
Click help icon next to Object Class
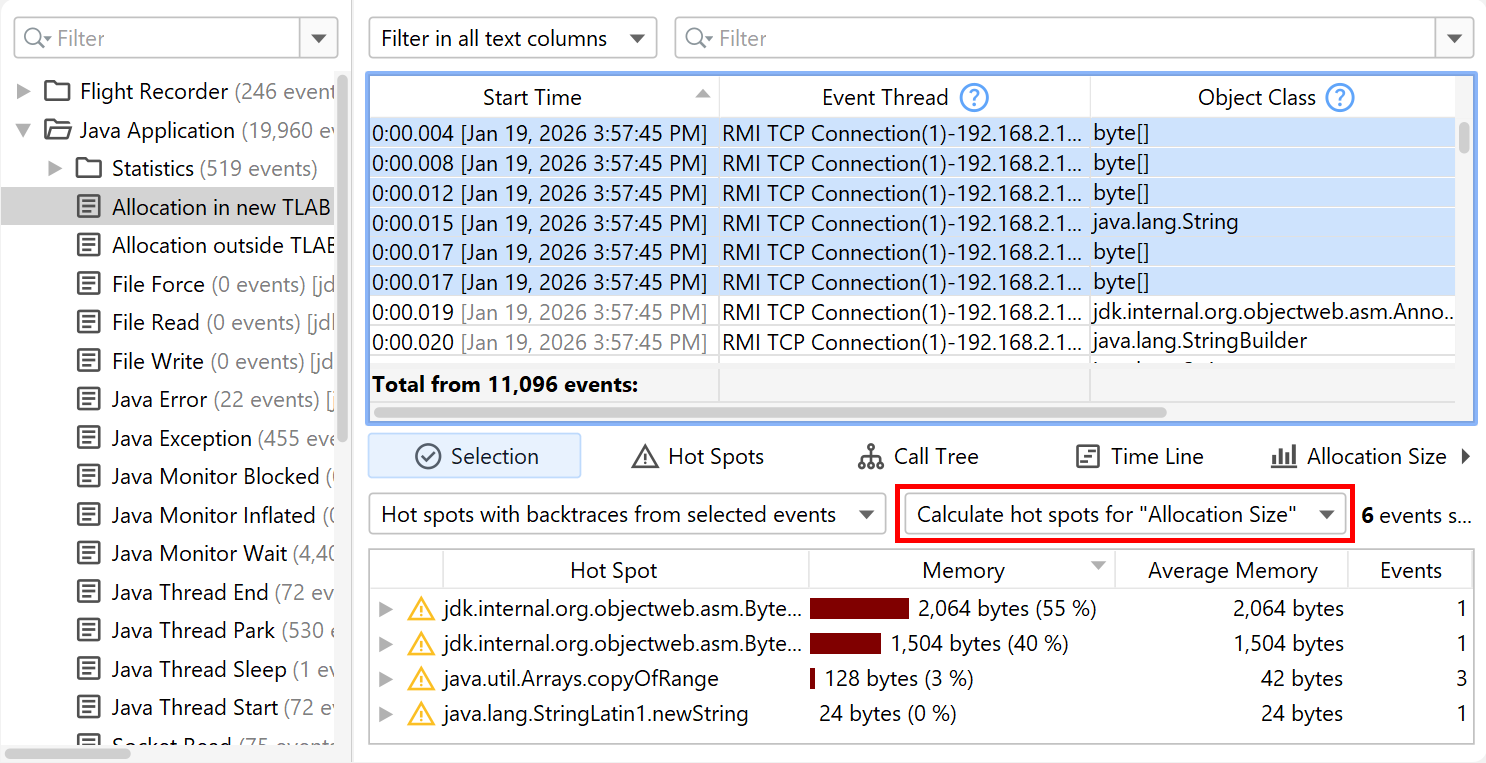click(1339, 98)
